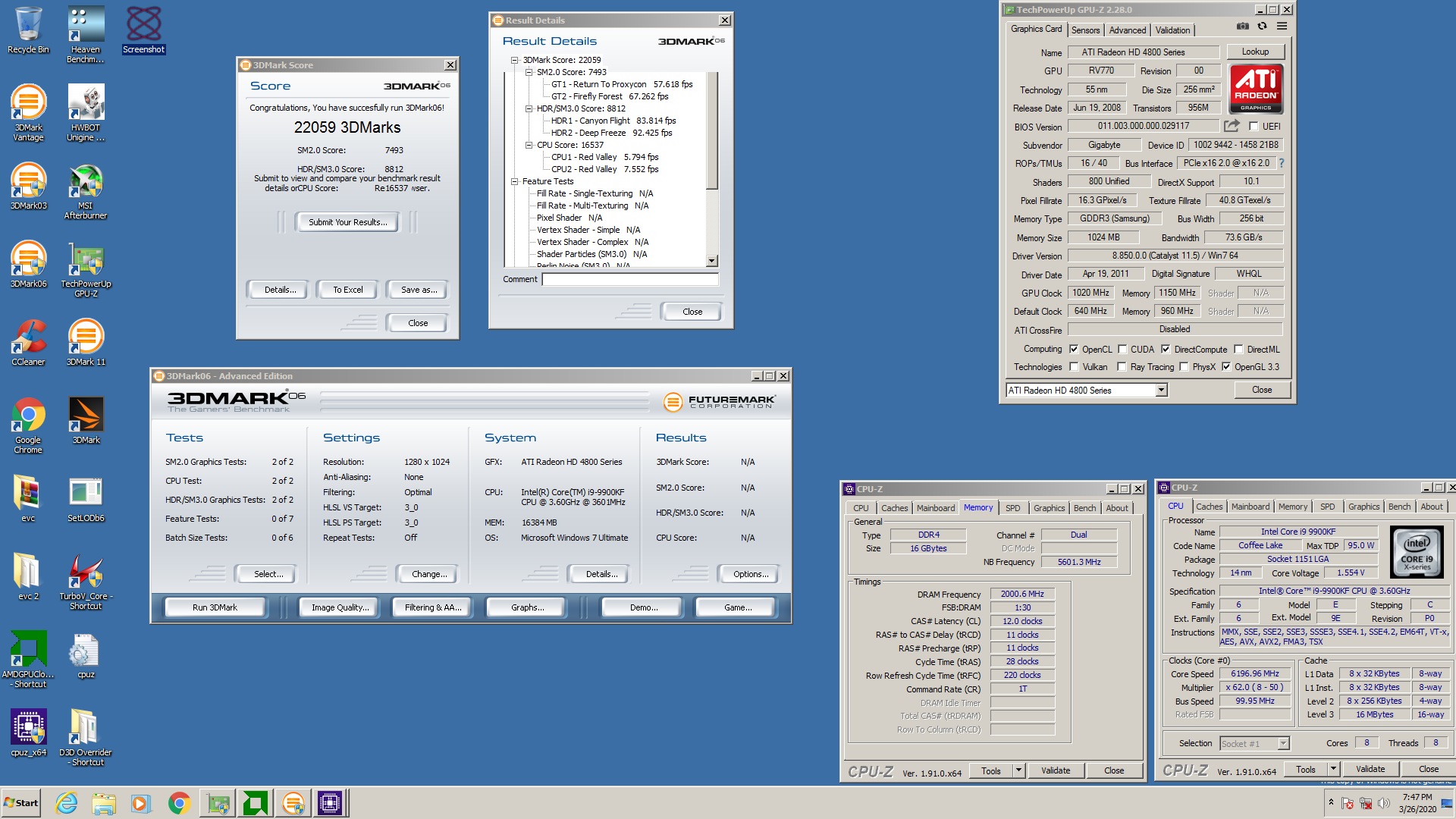The width and height of the screenshot is (1456, 819).
Task: Click the Lookup button in GPU-Z
Action: [x=1255, y=52]
